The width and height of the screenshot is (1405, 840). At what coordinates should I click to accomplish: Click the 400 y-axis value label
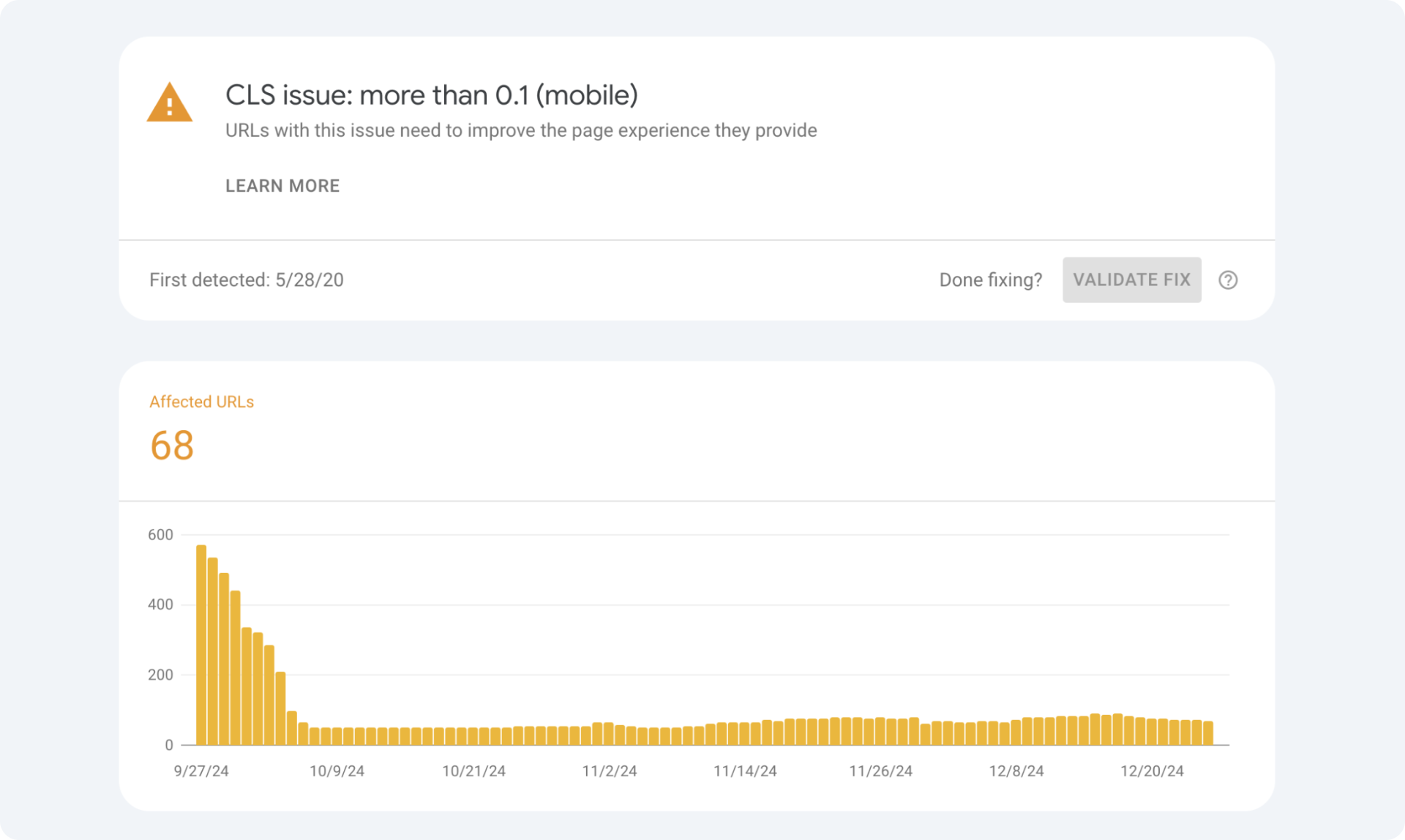(x=160, y=605)
